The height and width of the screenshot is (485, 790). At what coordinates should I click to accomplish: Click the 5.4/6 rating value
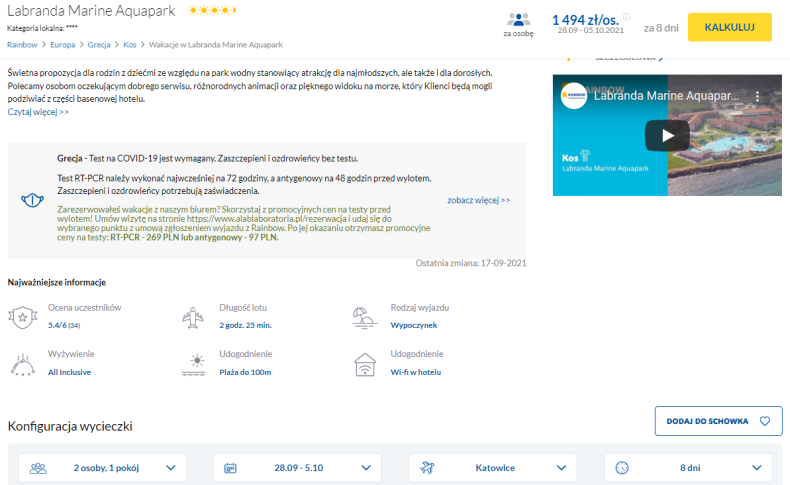point(63,325)
